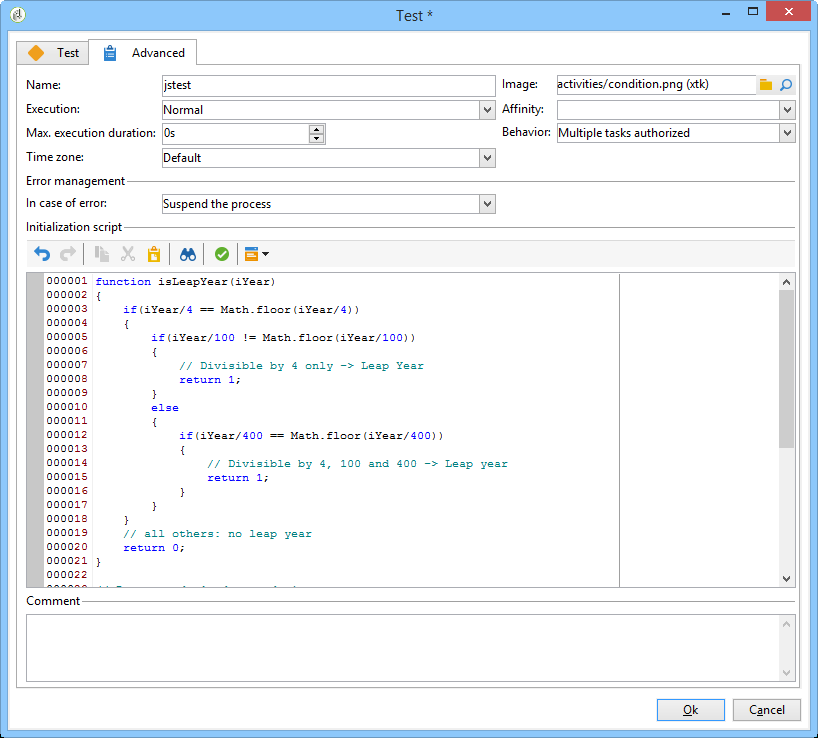Select the Advanced tab
The width and height of the screenshot is (818, 738).
pyautogui.click(x=145, y=53)
